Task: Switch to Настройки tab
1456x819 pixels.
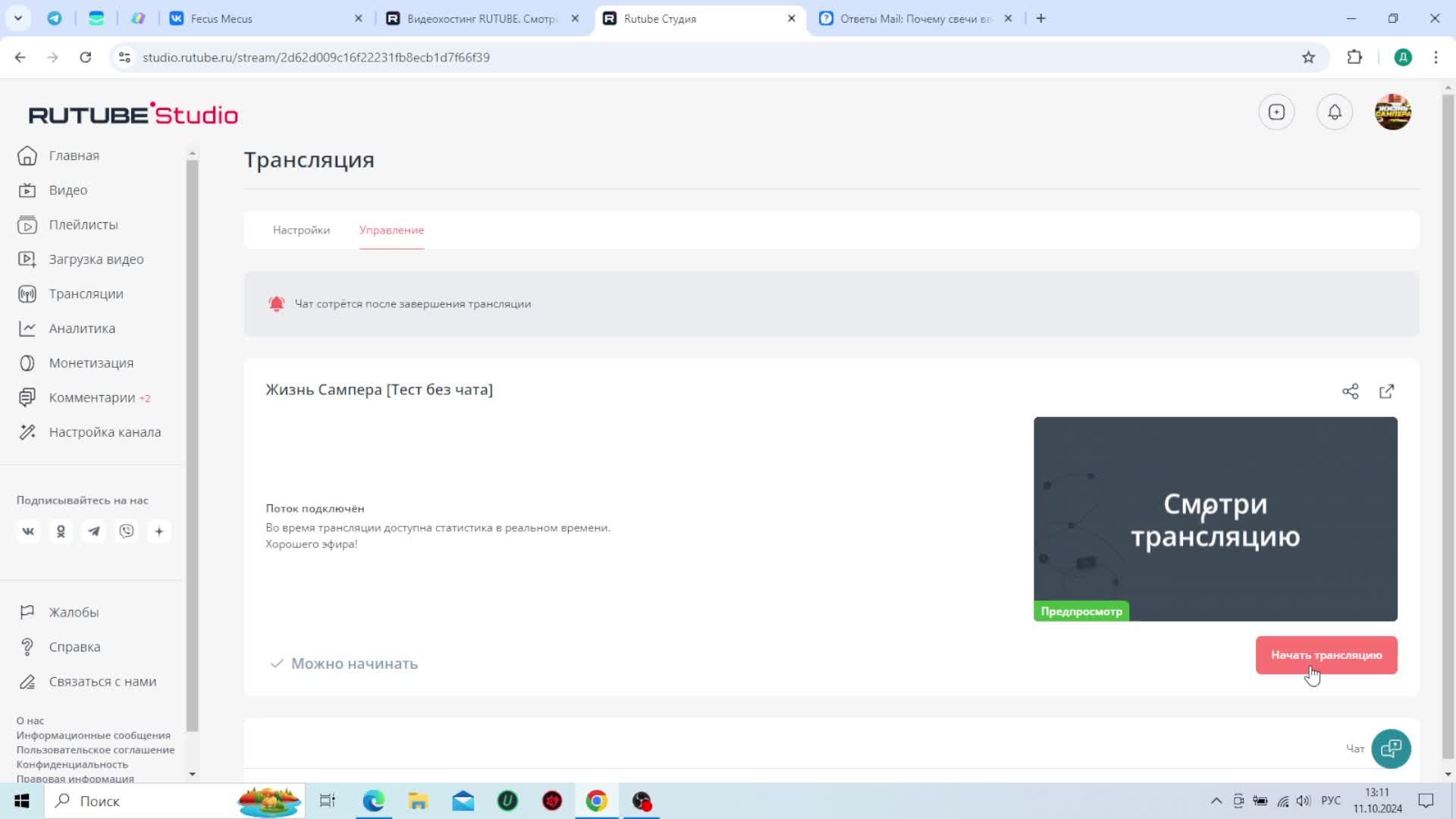Action: pyautogui.click(x=301, y=230)
